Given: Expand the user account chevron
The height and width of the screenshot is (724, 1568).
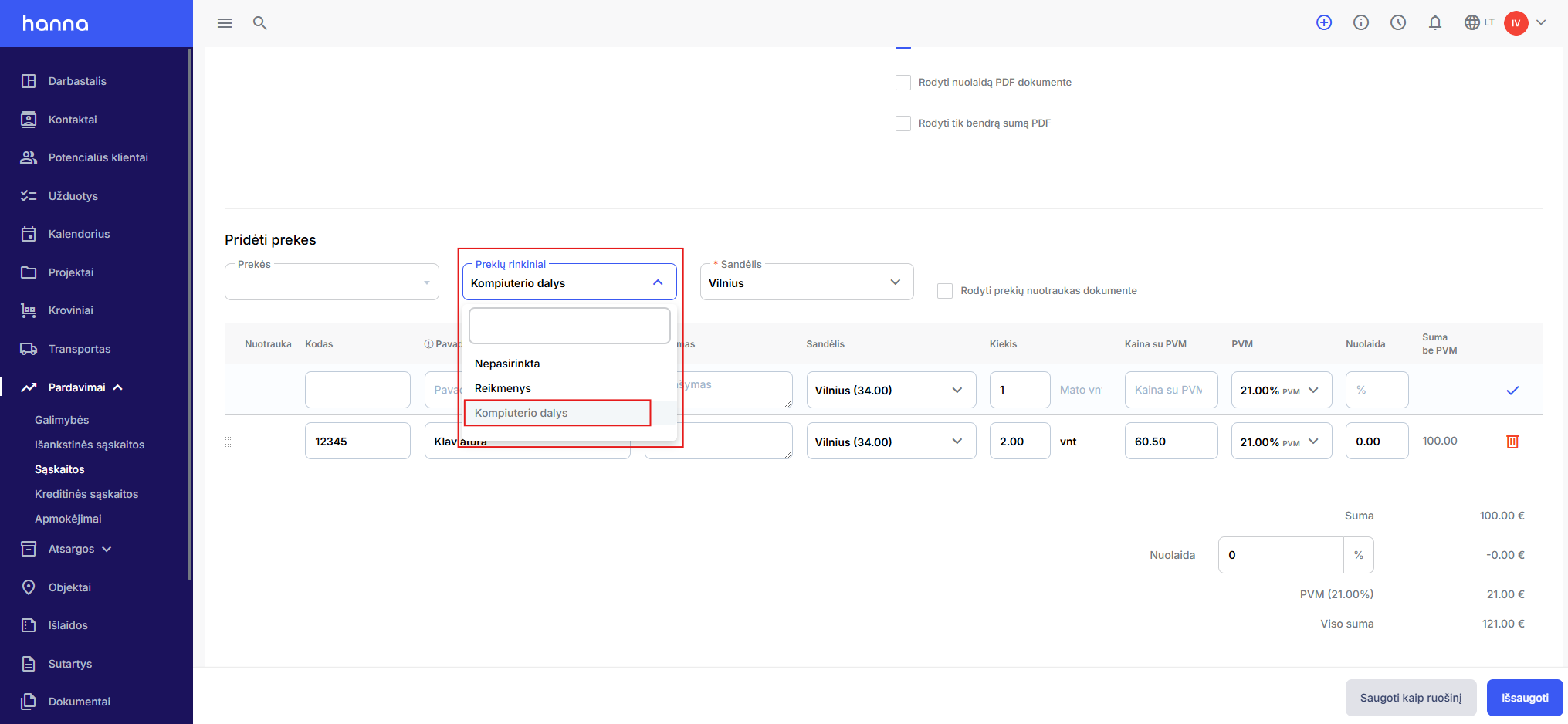Looking at the screenshot, I should (x=1541, y=22).
